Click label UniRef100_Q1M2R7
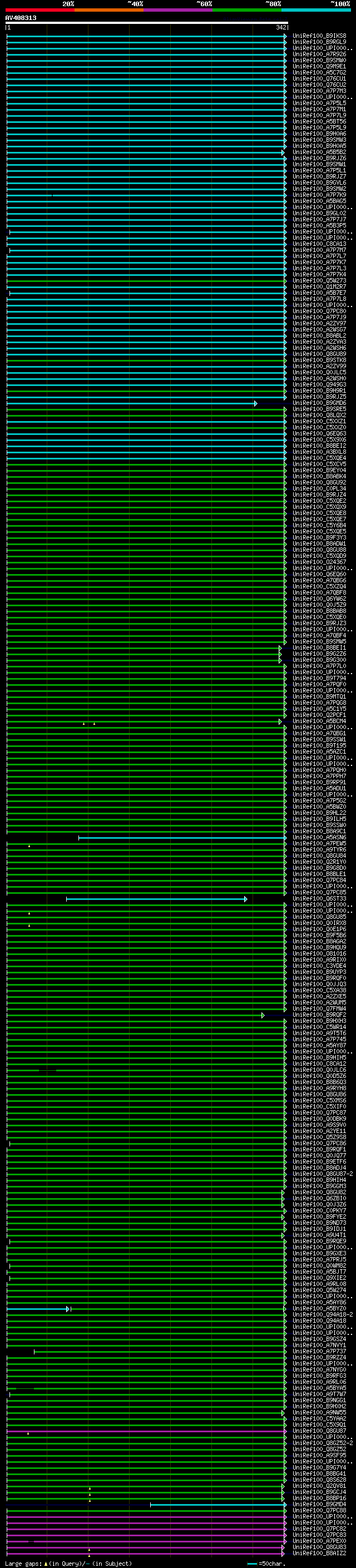 point(319,288)
